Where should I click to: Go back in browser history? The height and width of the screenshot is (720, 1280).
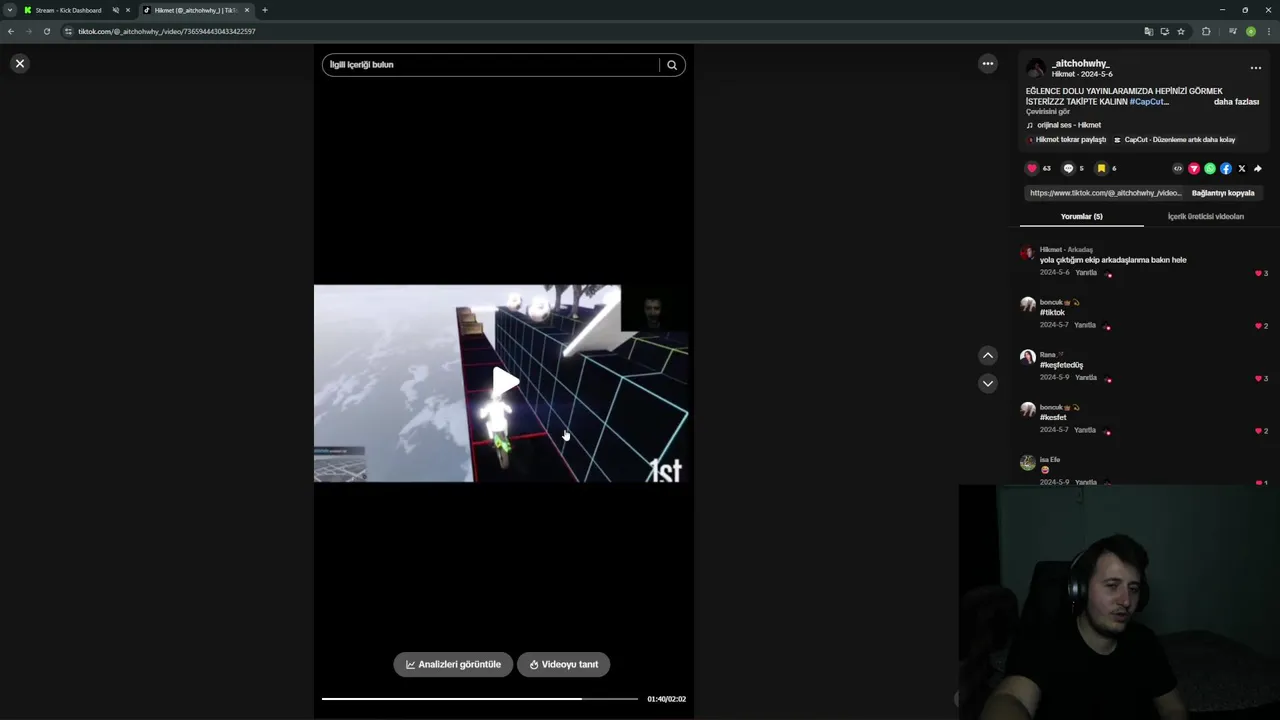tap(11, 31)
